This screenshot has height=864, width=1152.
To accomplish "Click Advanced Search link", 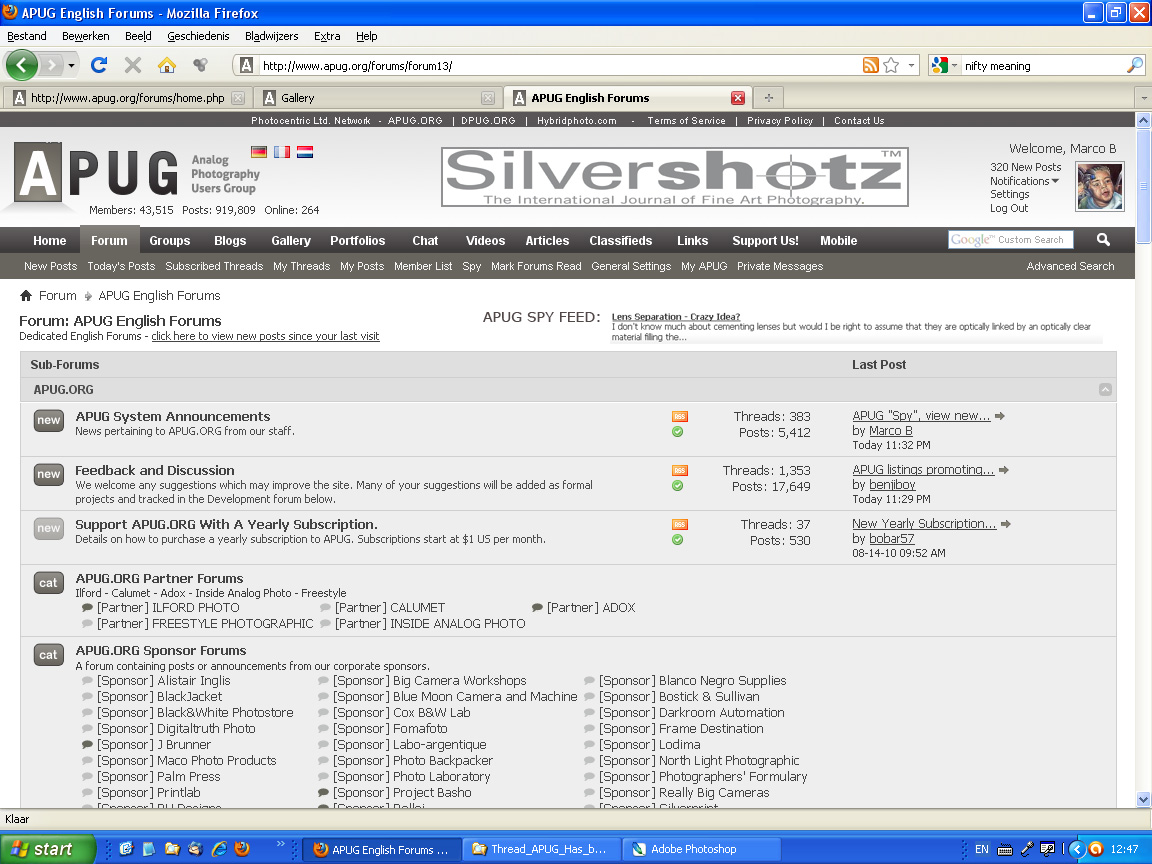I will (x=1070, y=266).
